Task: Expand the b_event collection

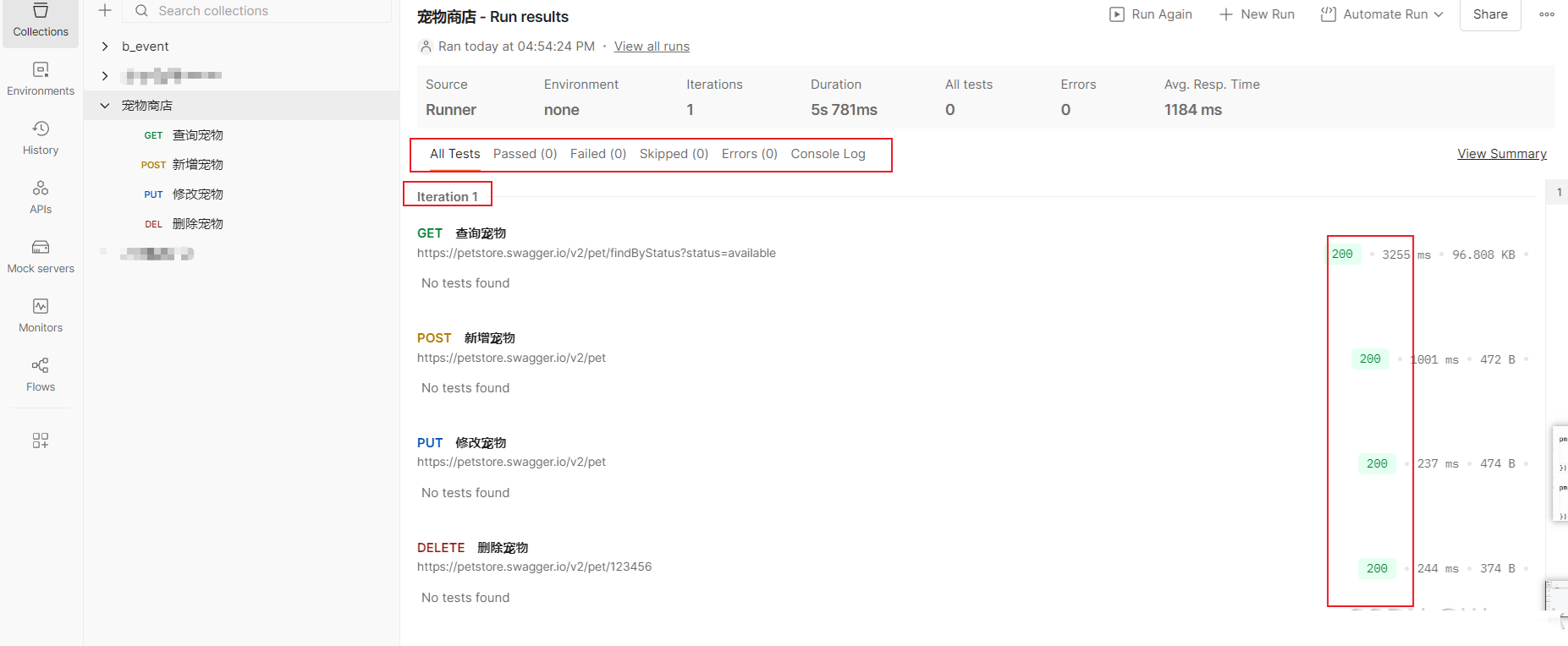Action: pyautogui.click(x=105, y=47)
